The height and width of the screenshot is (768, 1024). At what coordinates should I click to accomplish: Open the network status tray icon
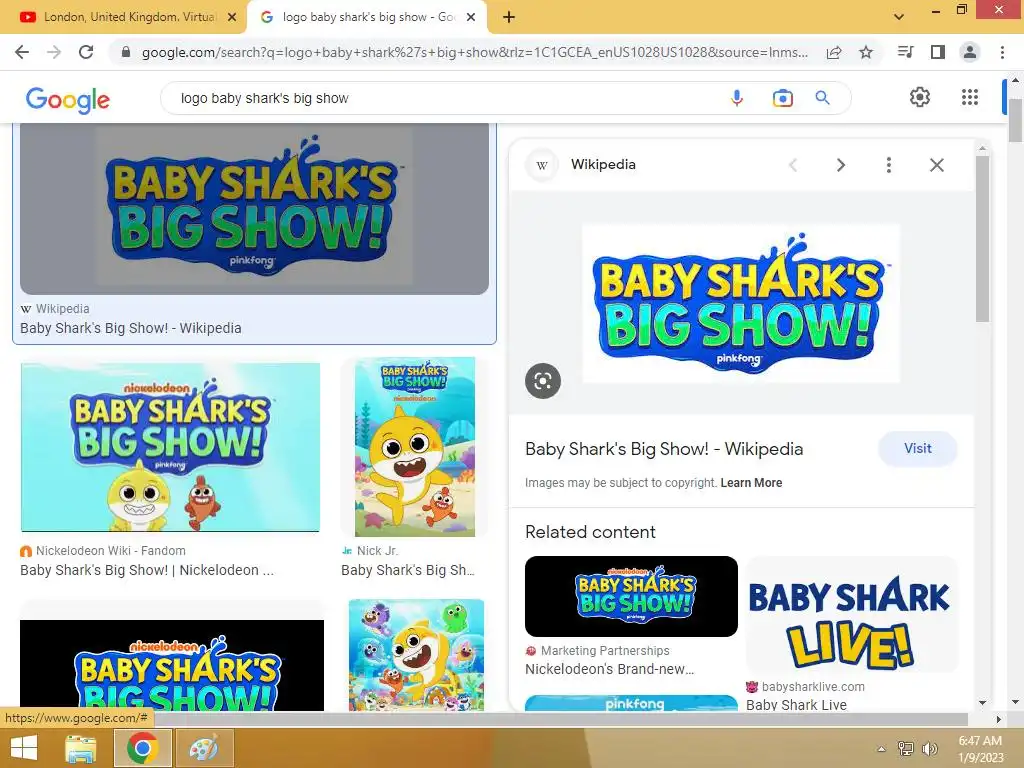tap(906, 749)
